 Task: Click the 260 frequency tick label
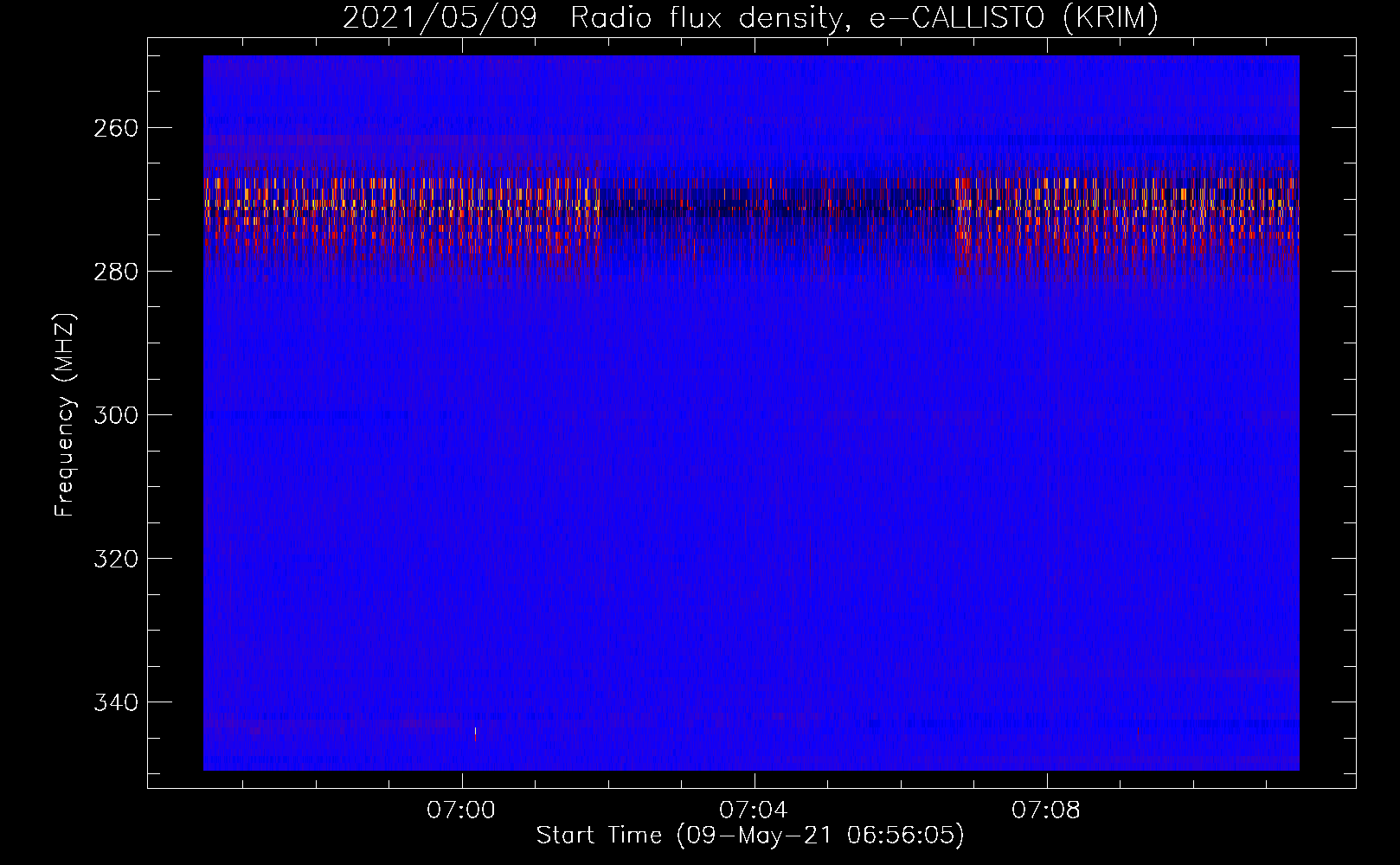[116, 128]
